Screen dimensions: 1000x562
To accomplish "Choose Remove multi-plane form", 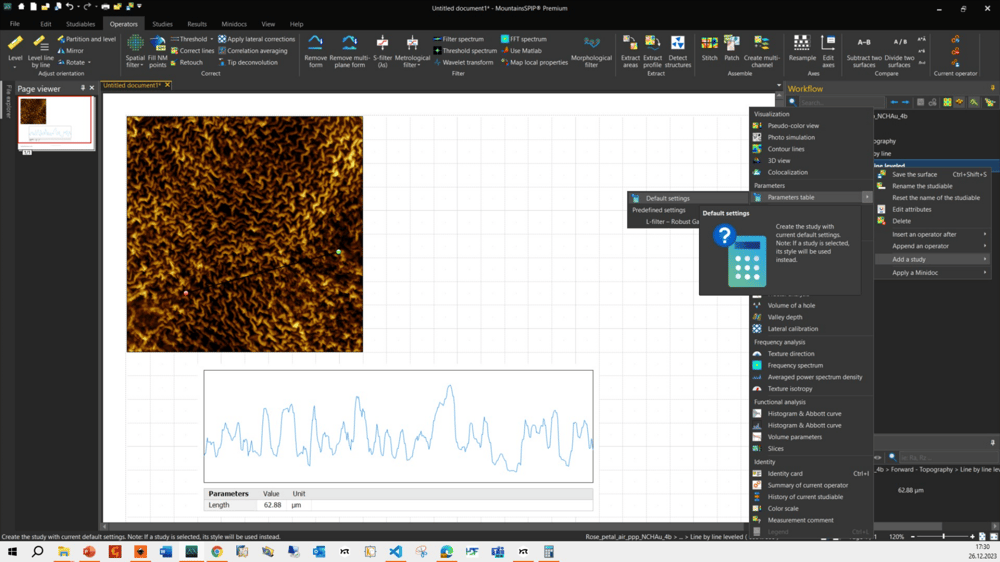I will (349, 51).
